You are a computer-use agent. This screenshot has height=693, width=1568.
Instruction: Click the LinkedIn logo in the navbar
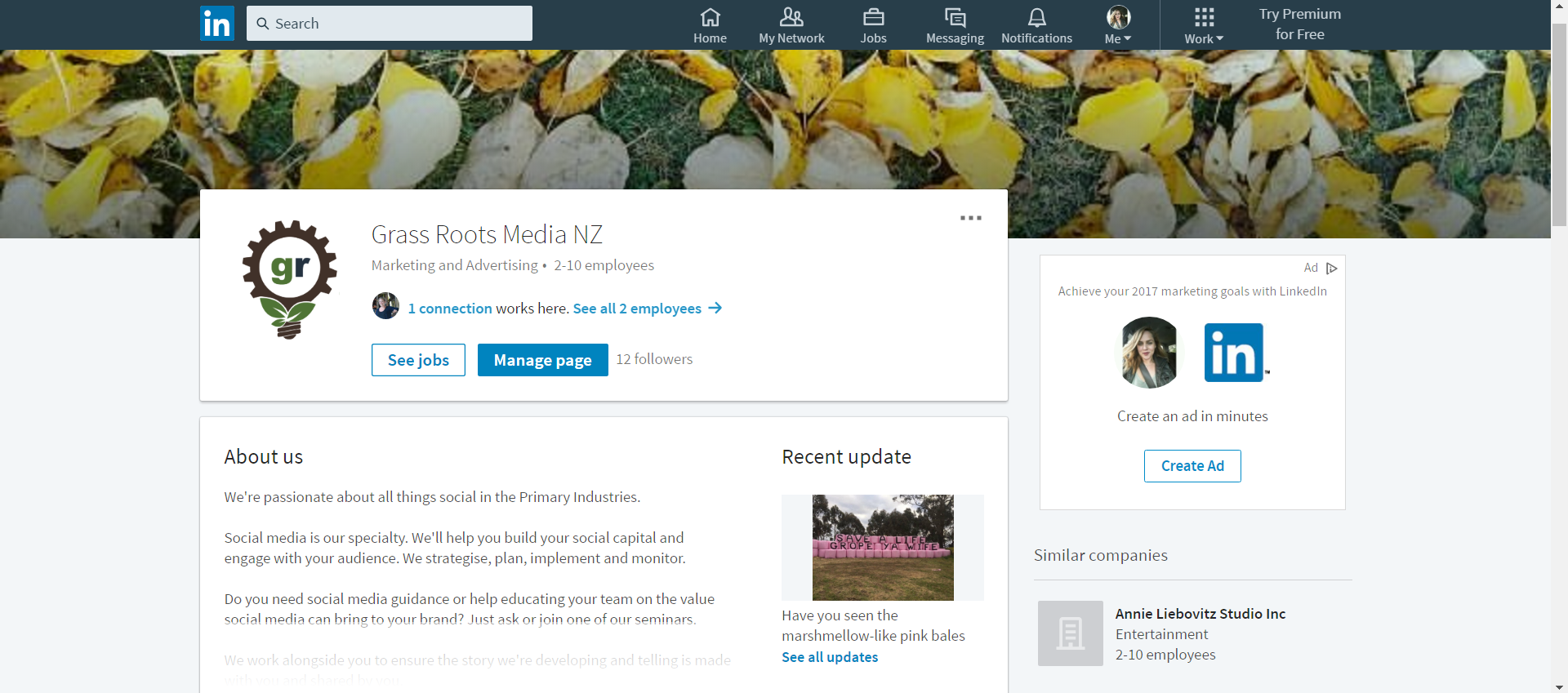coord(217,24)
